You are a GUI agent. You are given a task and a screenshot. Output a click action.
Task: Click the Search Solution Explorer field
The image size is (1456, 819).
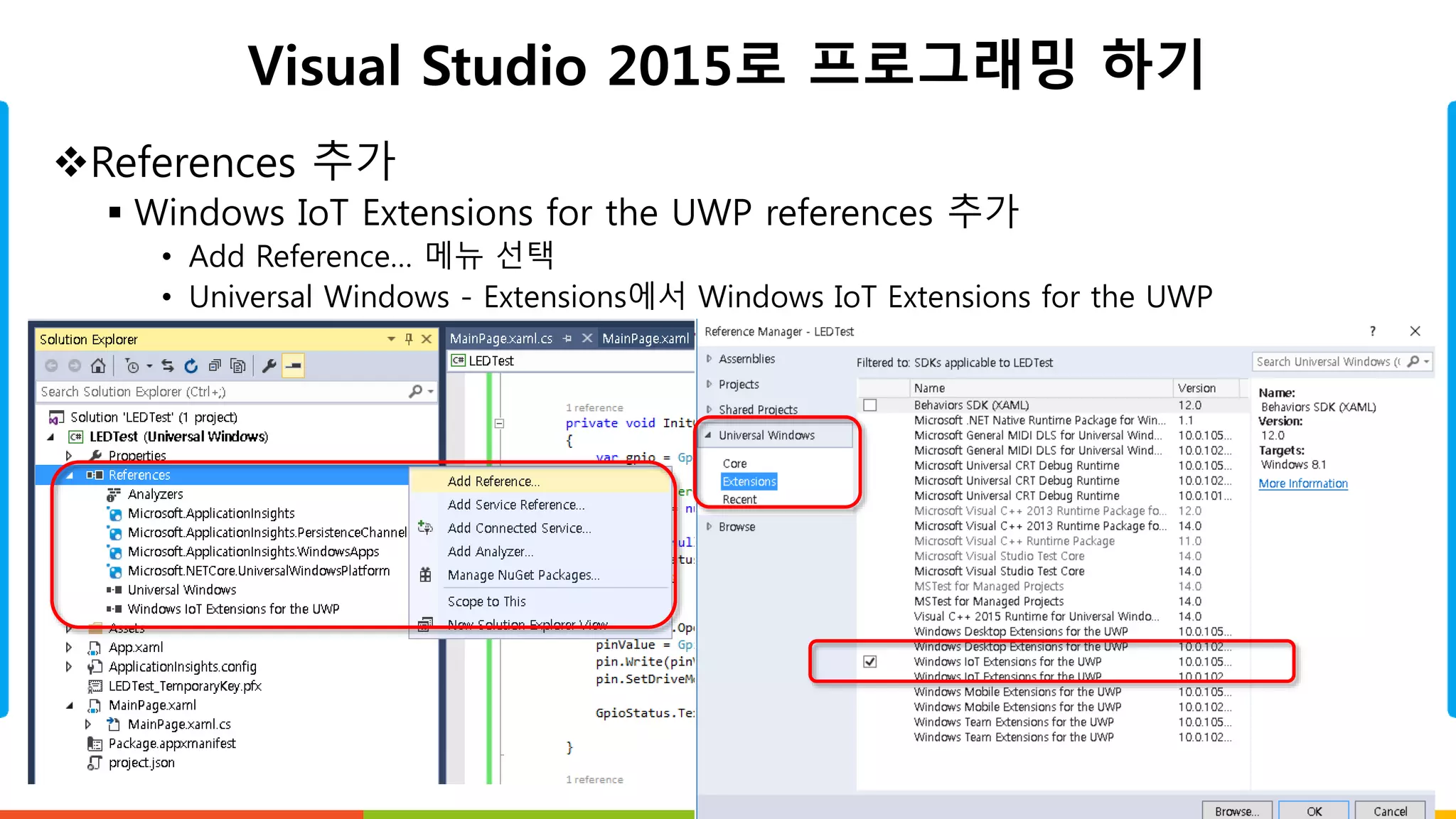(223, 392)
